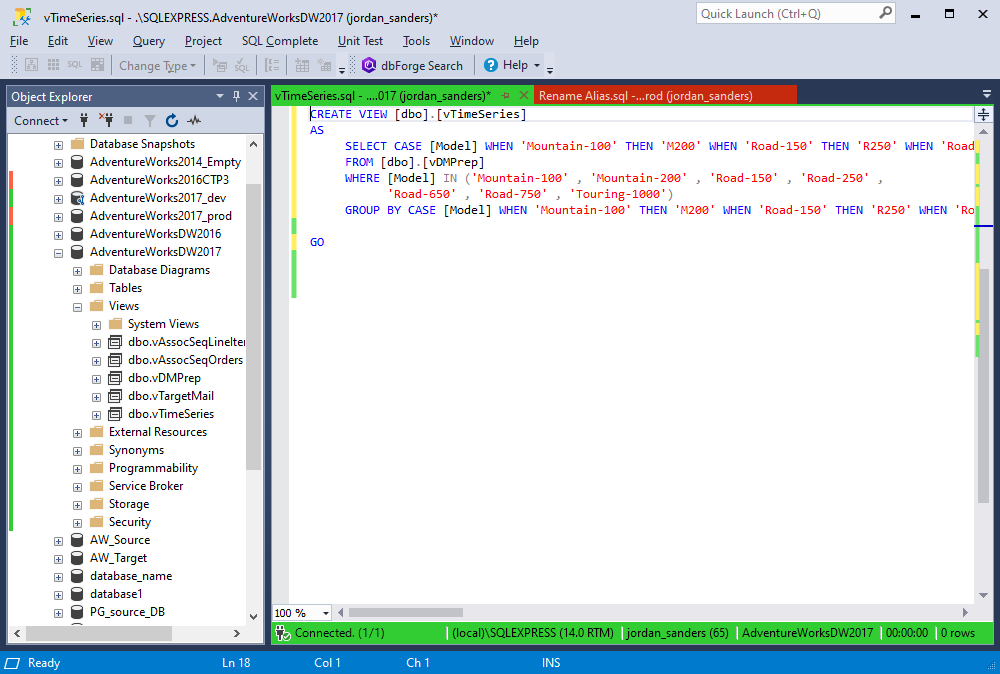Click the dbo.vDMPrep view icon
The height and width of the screenshot is (674, 1000).
(115, 378)
